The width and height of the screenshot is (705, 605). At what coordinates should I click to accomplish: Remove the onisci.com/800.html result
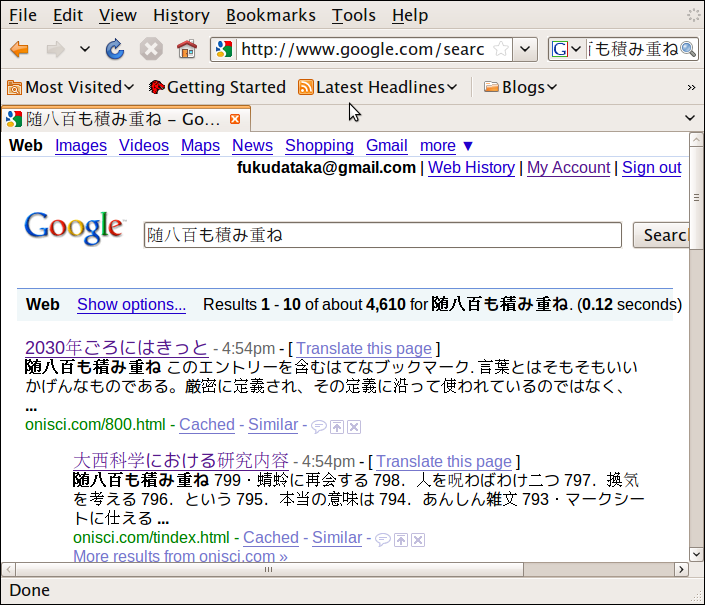point(354,427)
